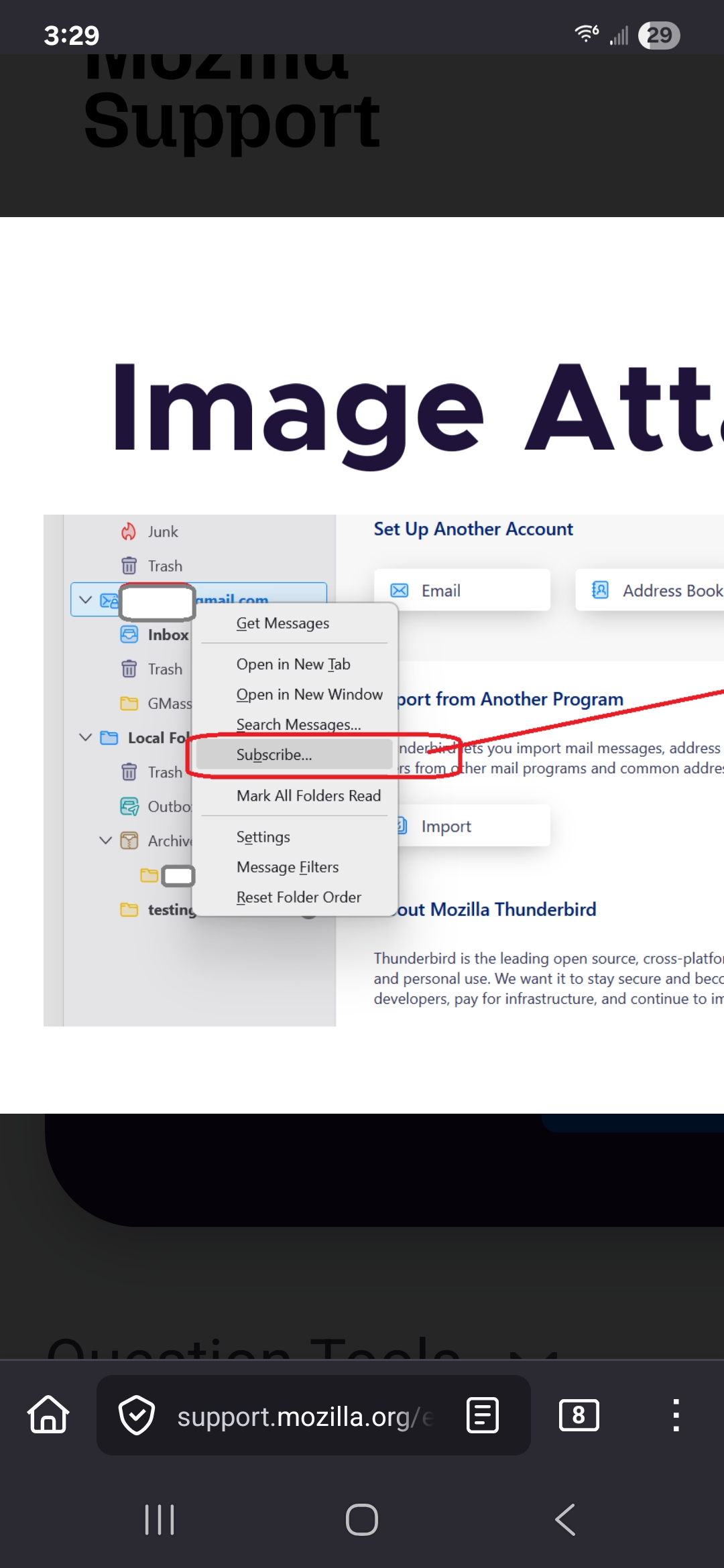Select the testing folder label
Screen dimensions: 724x1568
click(172, 909)
